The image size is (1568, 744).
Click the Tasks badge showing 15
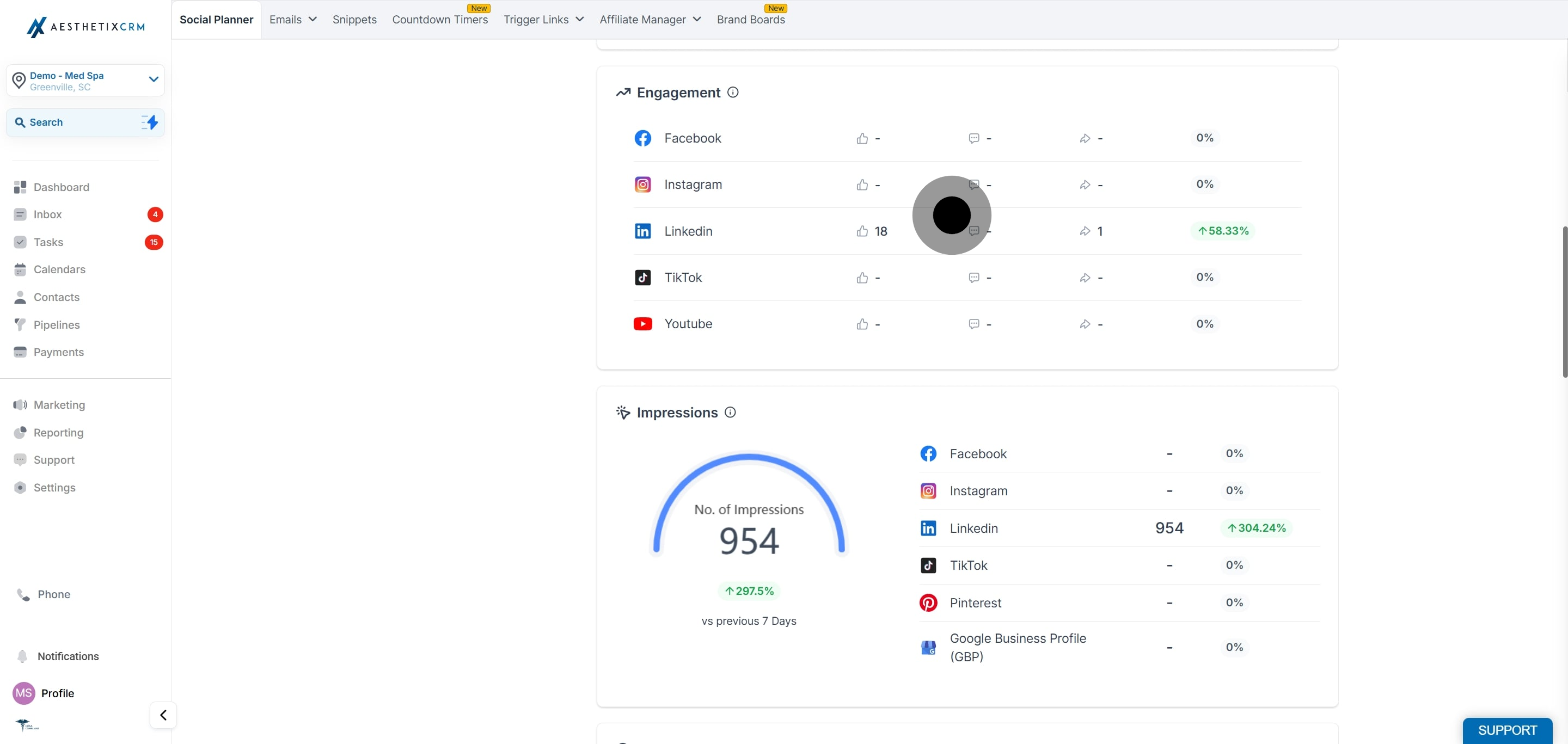(154, 242)
